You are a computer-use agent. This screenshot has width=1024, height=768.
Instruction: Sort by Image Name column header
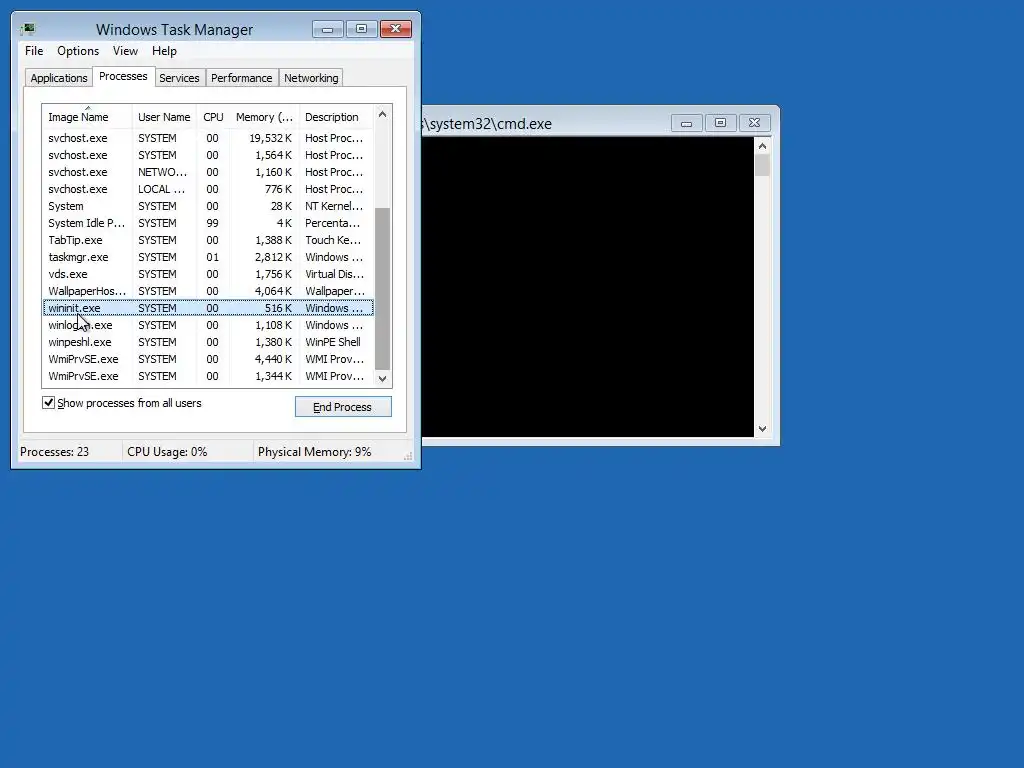87,117
